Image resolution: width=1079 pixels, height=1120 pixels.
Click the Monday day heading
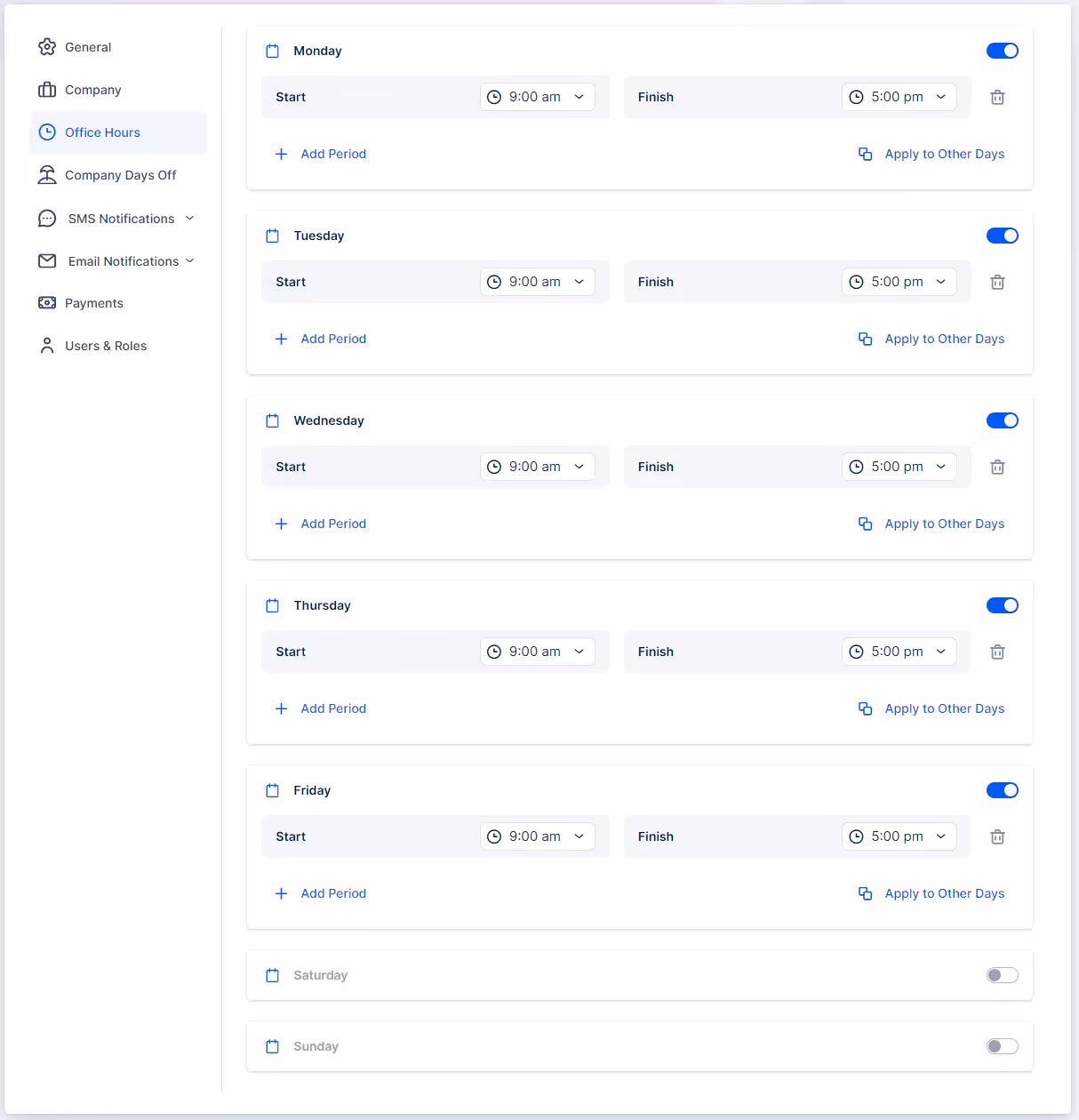[317, 51]
